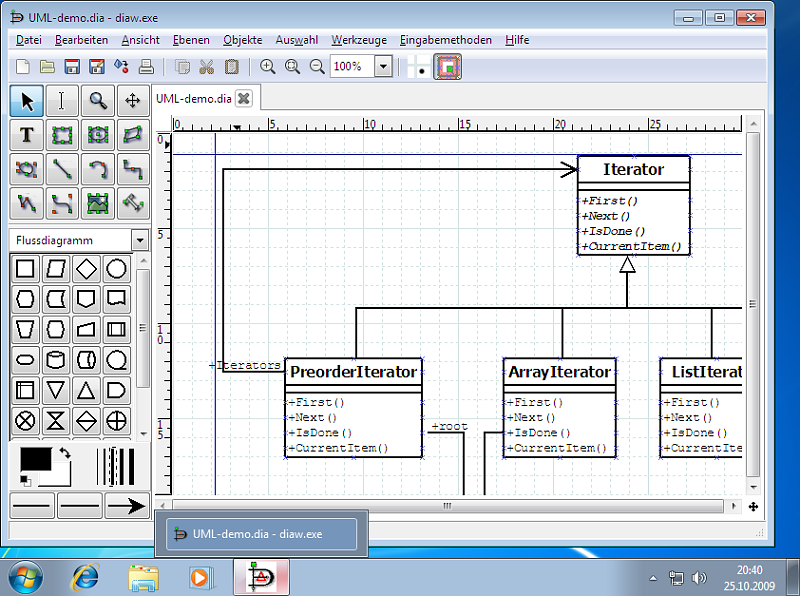Select the Image insertion tool

[96, 203]
